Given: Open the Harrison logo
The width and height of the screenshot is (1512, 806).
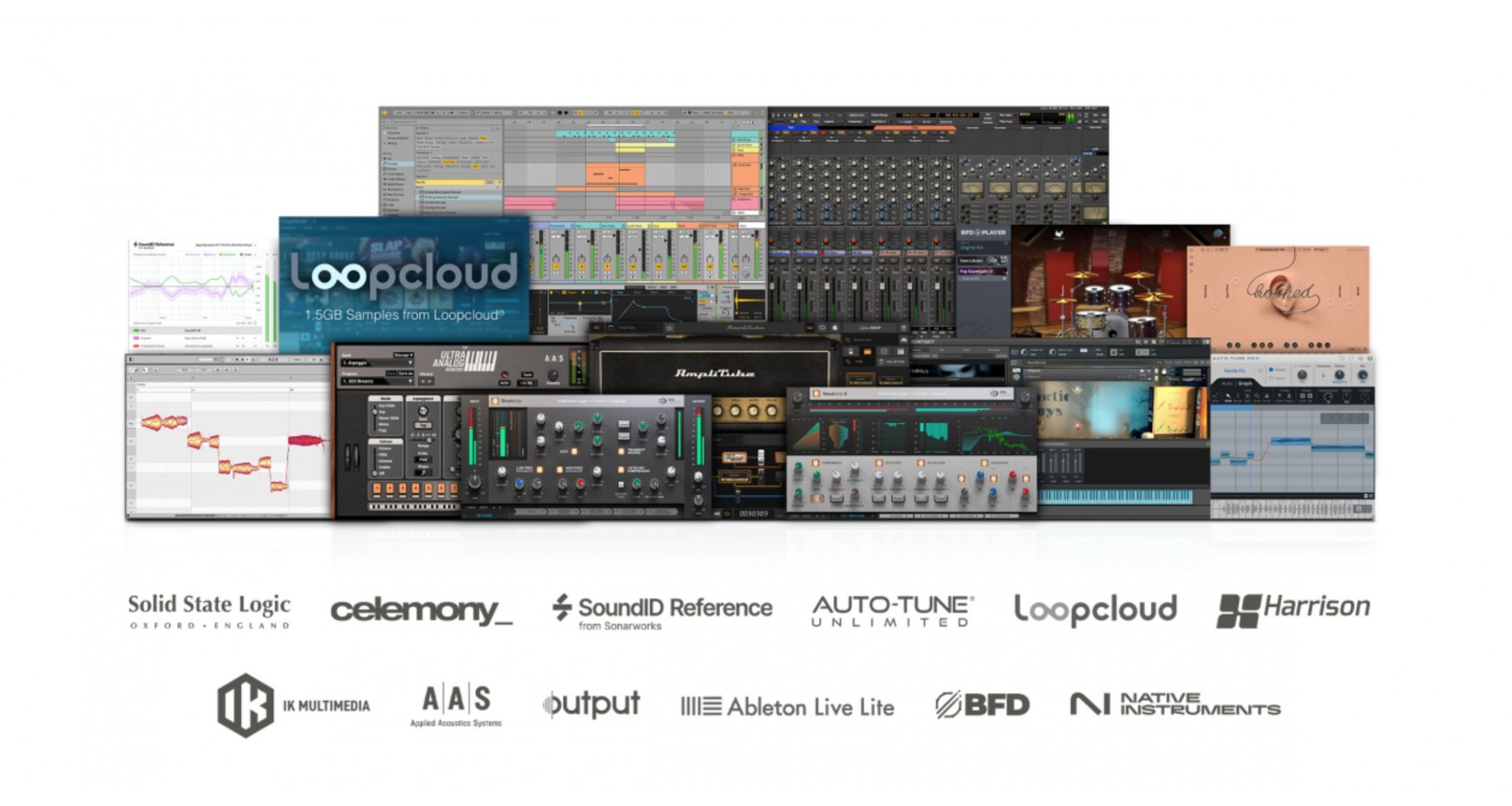Looking at the screenshot, I should [1293, 610].
